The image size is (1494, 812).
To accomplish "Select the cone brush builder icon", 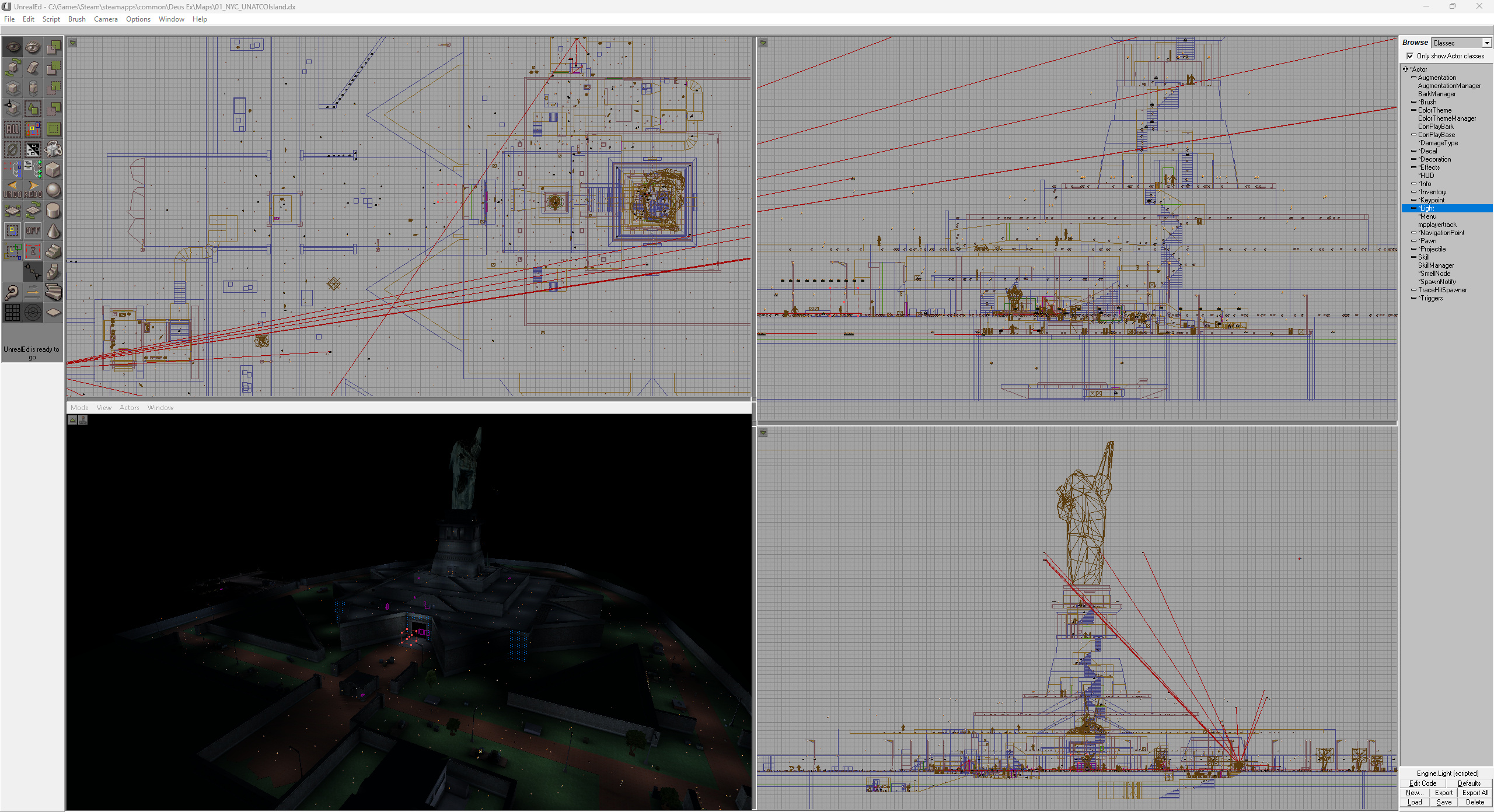I will click(x=53, y=231).
